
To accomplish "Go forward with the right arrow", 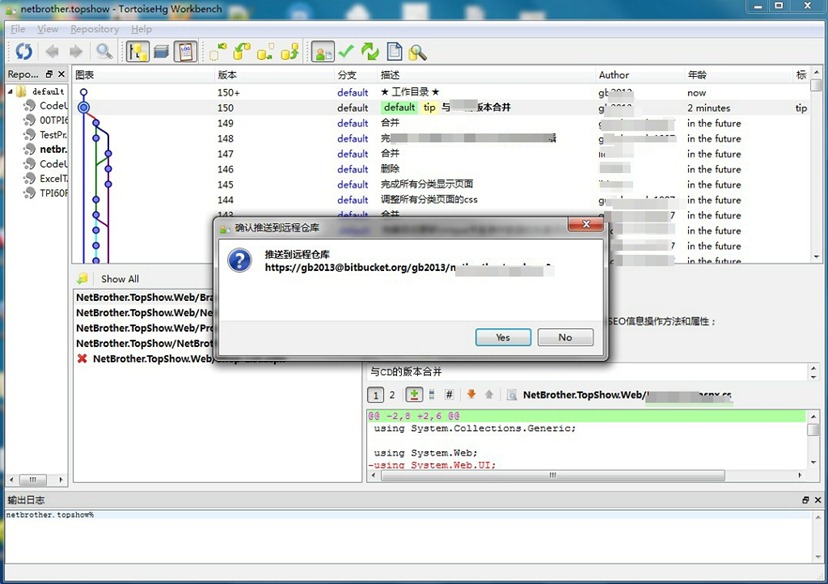I will tap(76, 52).
